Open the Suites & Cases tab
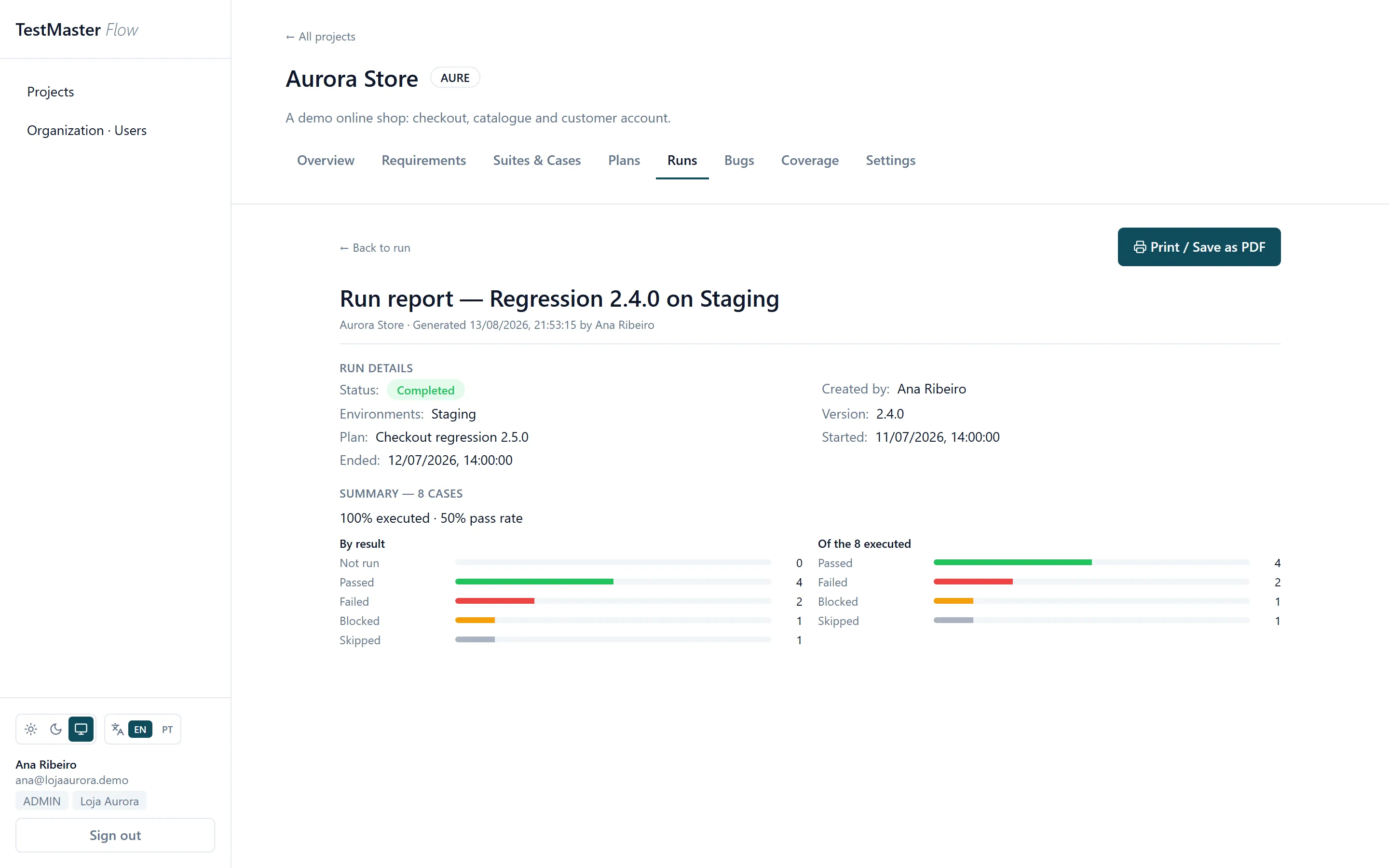Screen dimensions: 1389x868 click(537, 160)
